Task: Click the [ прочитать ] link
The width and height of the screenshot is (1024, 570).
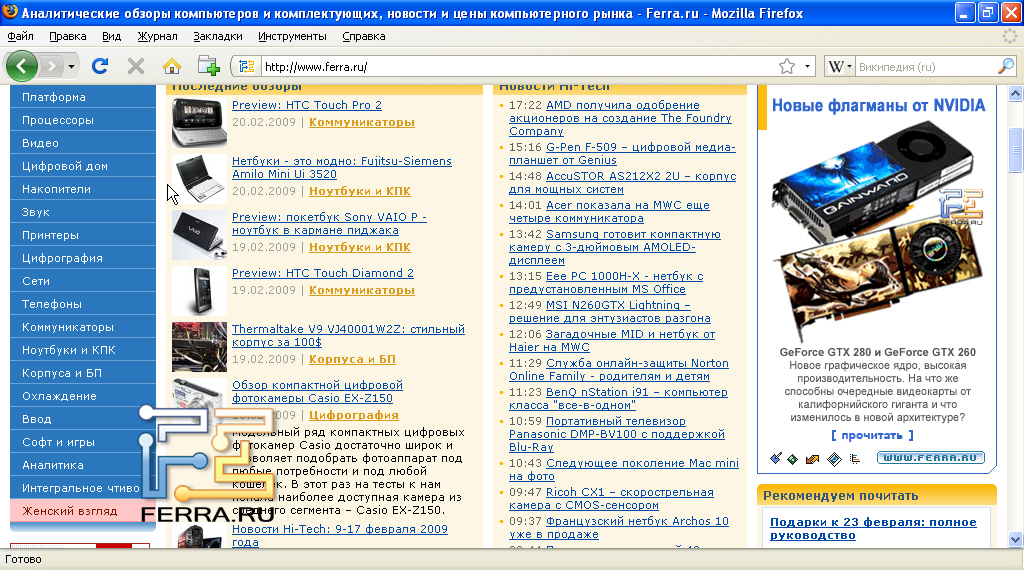Action: 872,435
